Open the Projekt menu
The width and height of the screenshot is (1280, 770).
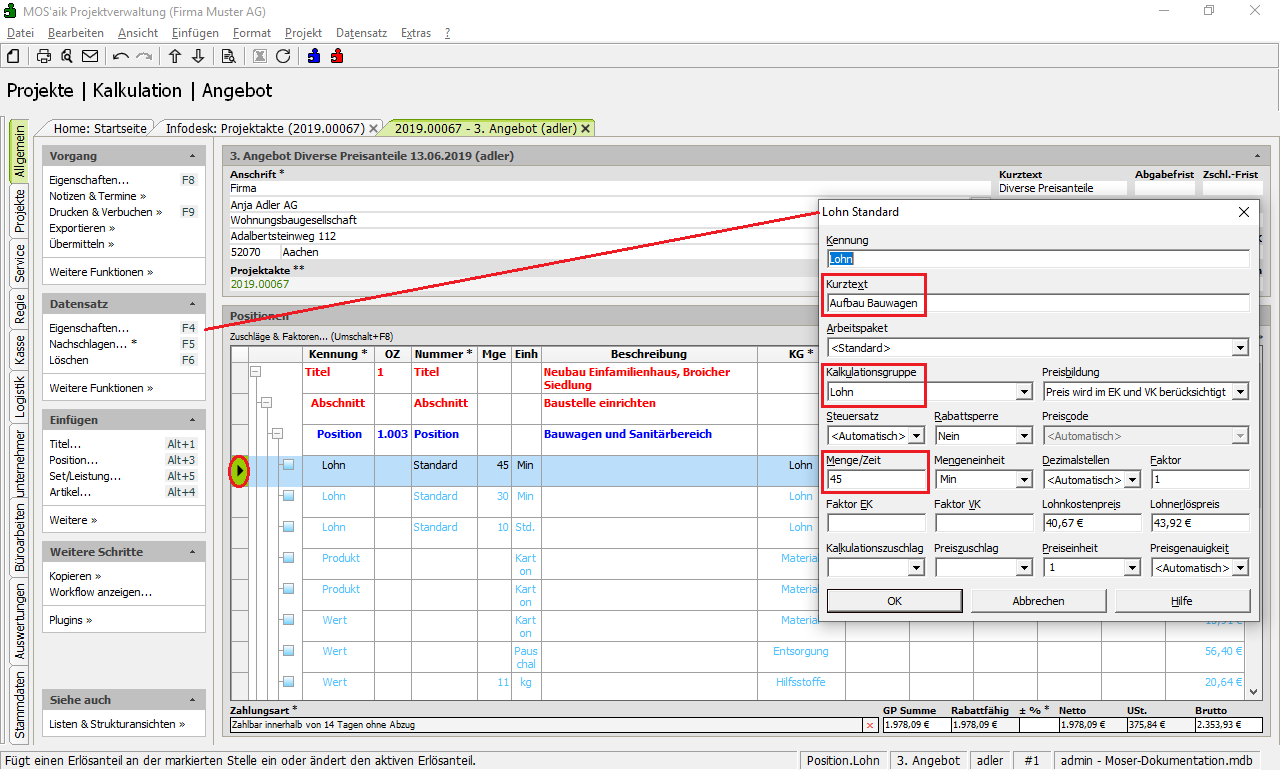(x=303, y=33)
